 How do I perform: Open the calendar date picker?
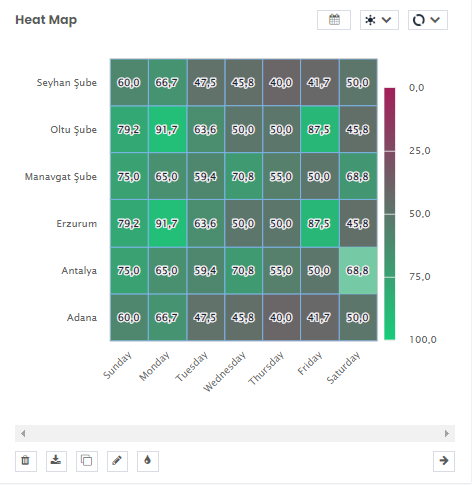point(334,20)
